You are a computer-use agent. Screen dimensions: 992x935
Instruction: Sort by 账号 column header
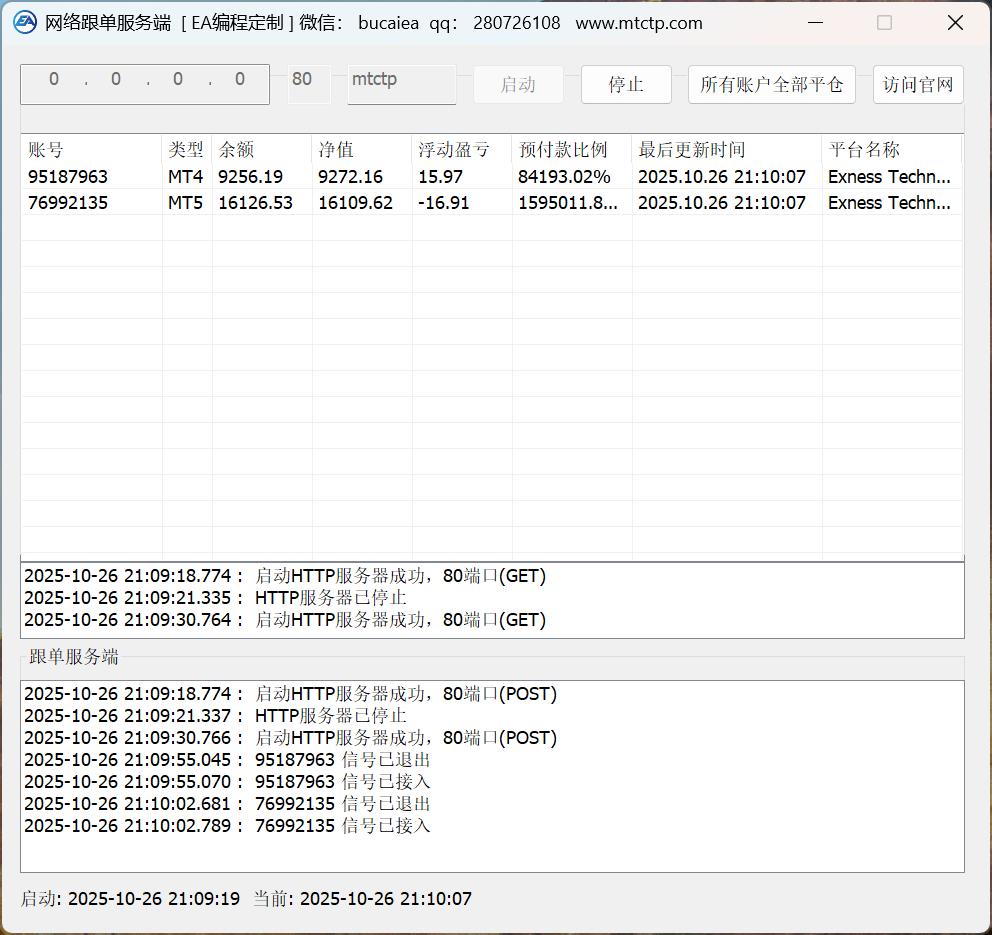click(x=90, y=150)
